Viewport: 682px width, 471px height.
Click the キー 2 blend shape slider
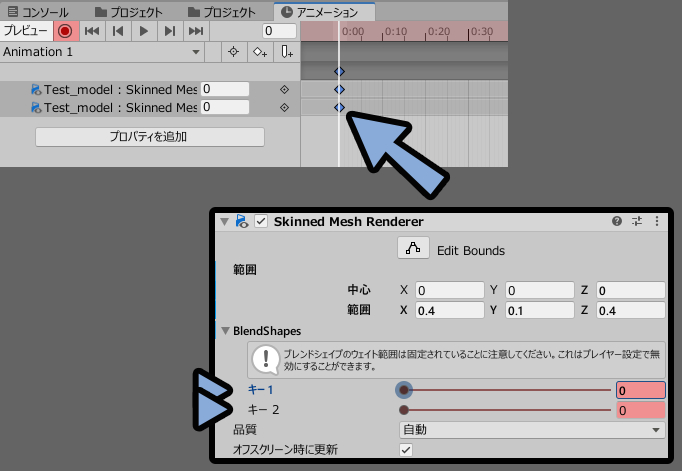click(505, 410)
